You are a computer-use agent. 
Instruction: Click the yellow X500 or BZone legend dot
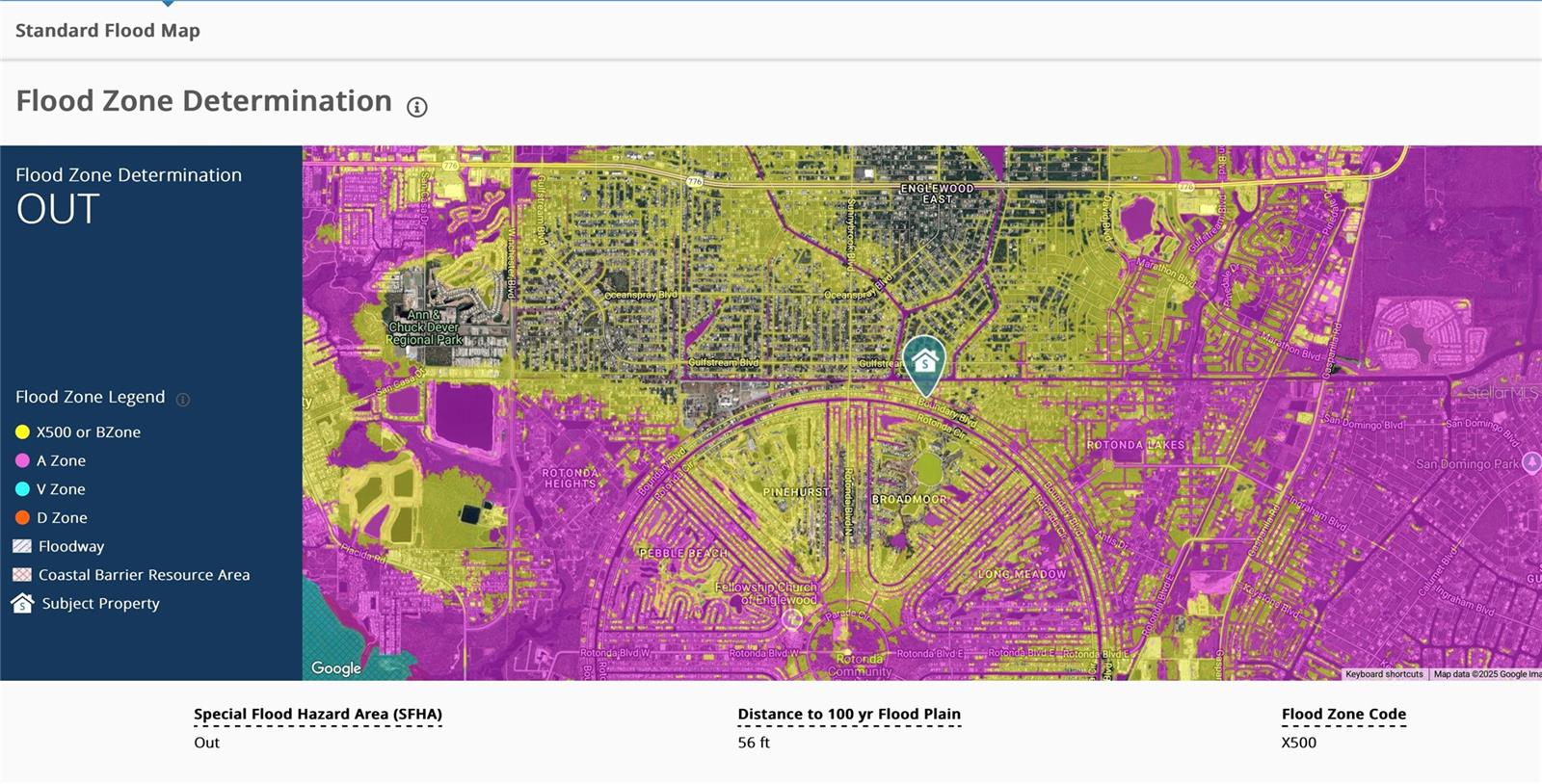pos(23,432)
